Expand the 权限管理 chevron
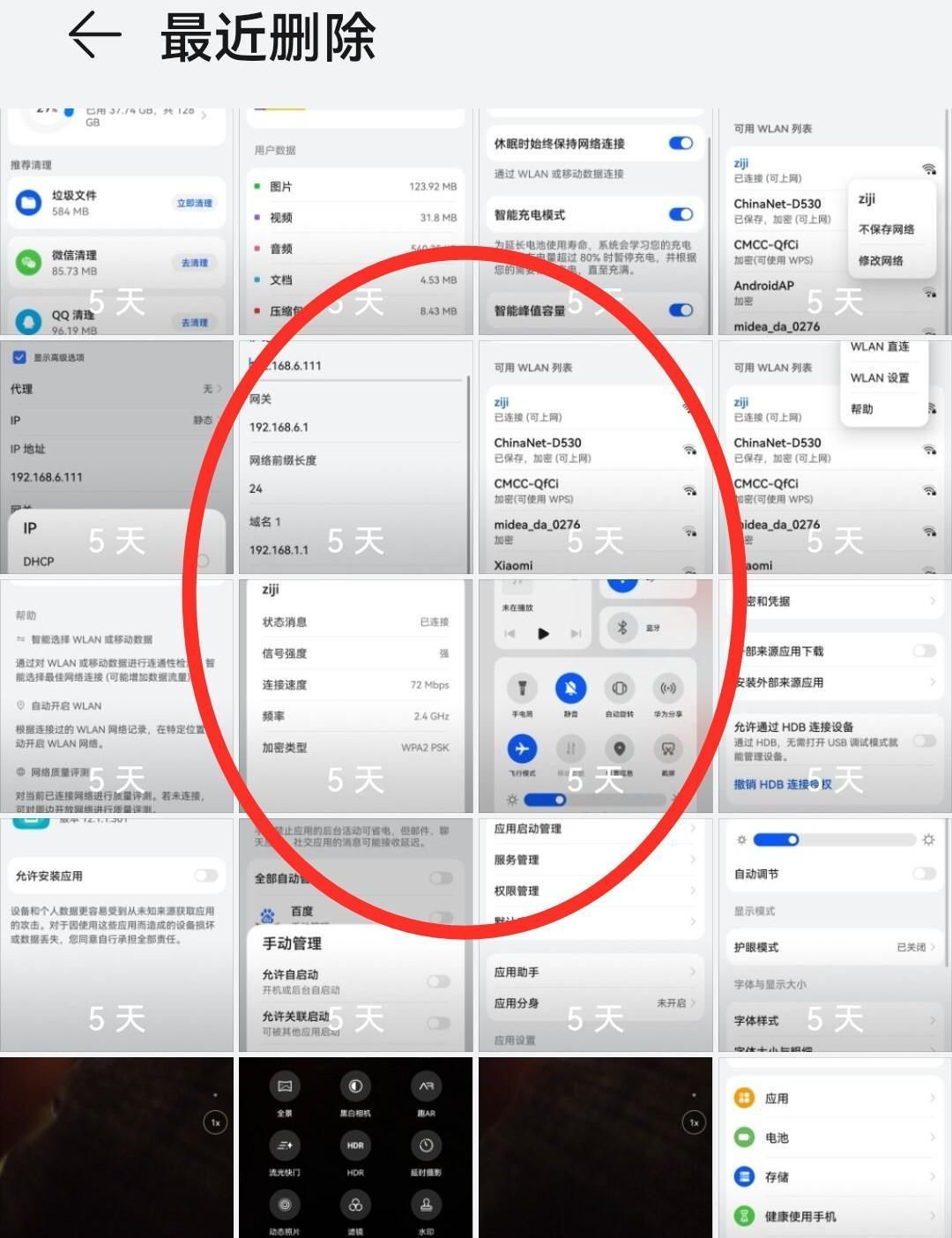This screenshot has width=952, height=1238. (x=693, y=891)
